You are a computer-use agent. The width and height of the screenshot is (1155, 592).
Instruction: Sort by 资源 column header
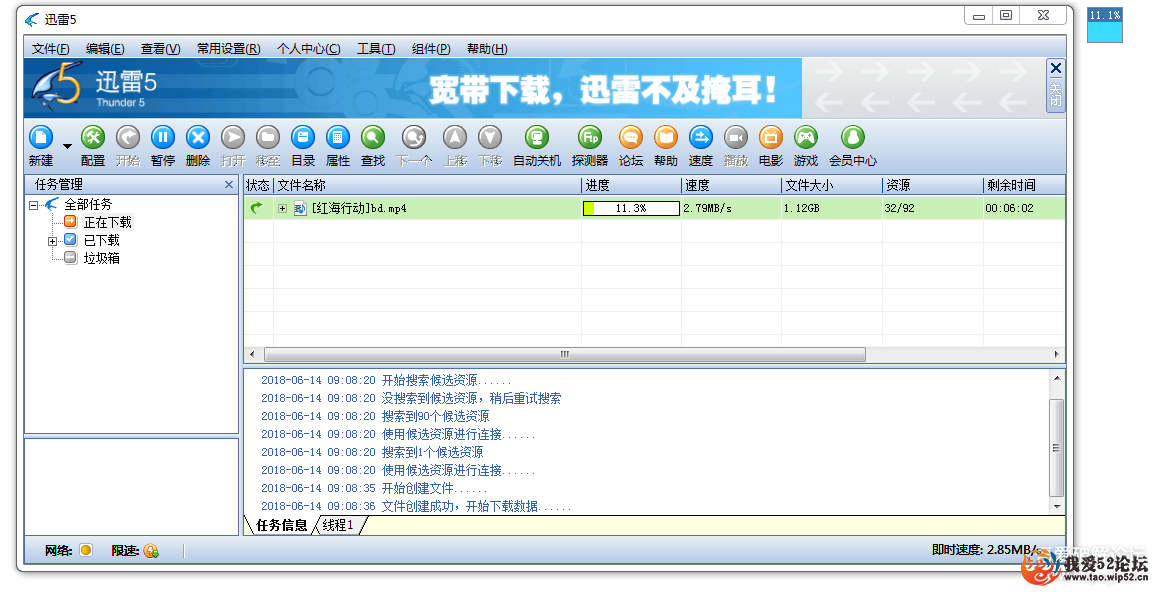(x=933, y=185)
